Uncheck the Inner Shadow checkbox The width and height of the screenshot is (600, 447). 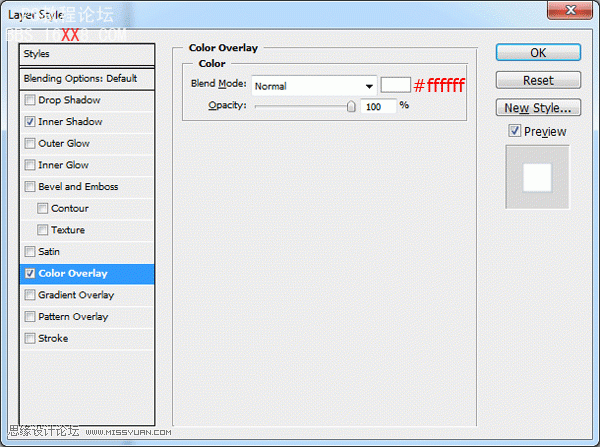pyautogui.click(x=29, y=122)
